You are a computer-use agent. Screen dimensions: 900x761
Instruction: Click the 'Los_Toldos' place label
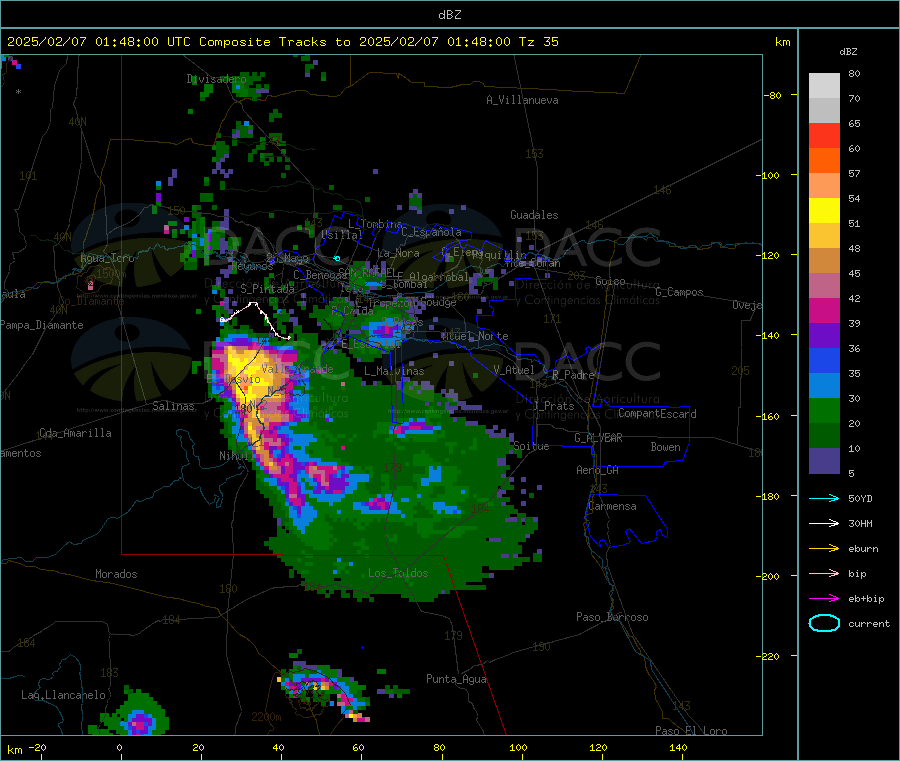(x=398, y=573)
